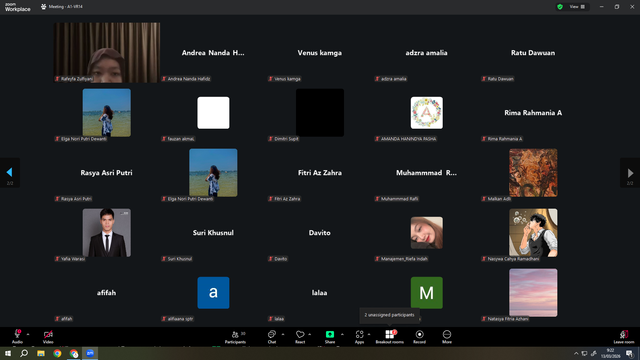Start recording with Record button

[419, 337]
